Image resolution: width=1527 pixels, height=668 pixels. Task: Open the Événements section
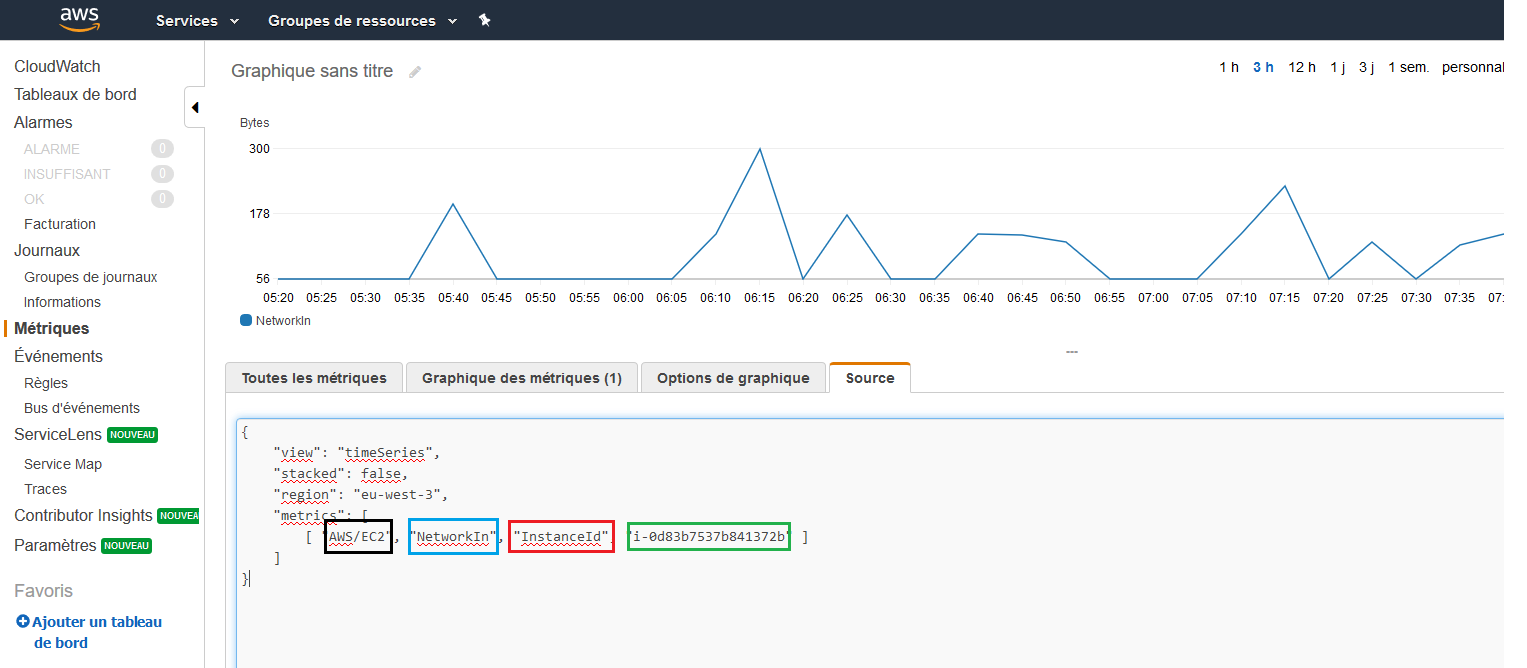click(x=58, y=356)
